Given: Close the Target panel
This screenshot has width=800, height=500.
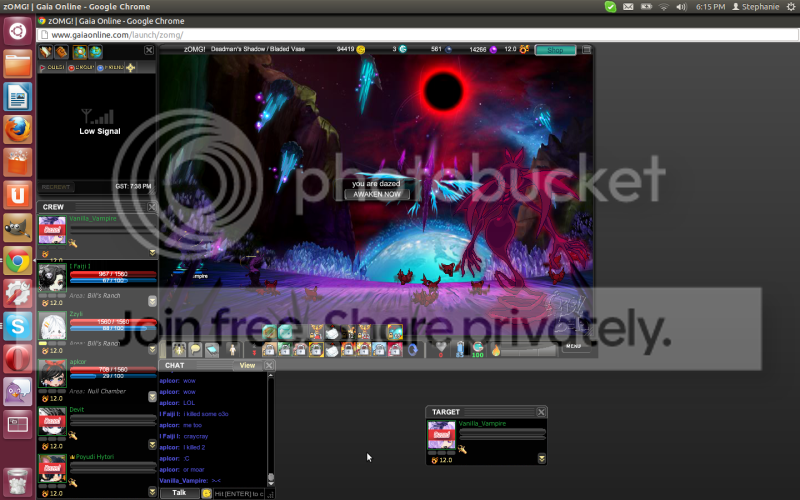Looking at the screenshot, I should (x=541, y=412).
